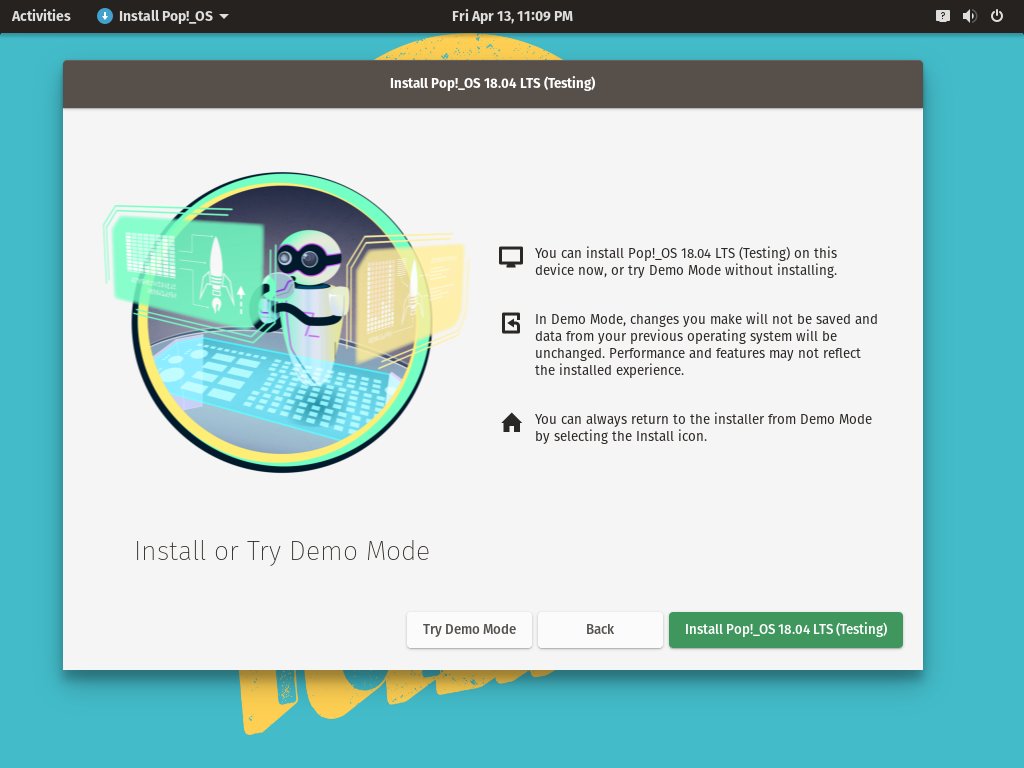This screenshot has width=1024, height=768.
Task: Open the power menu icon
Action: [997, 16]
